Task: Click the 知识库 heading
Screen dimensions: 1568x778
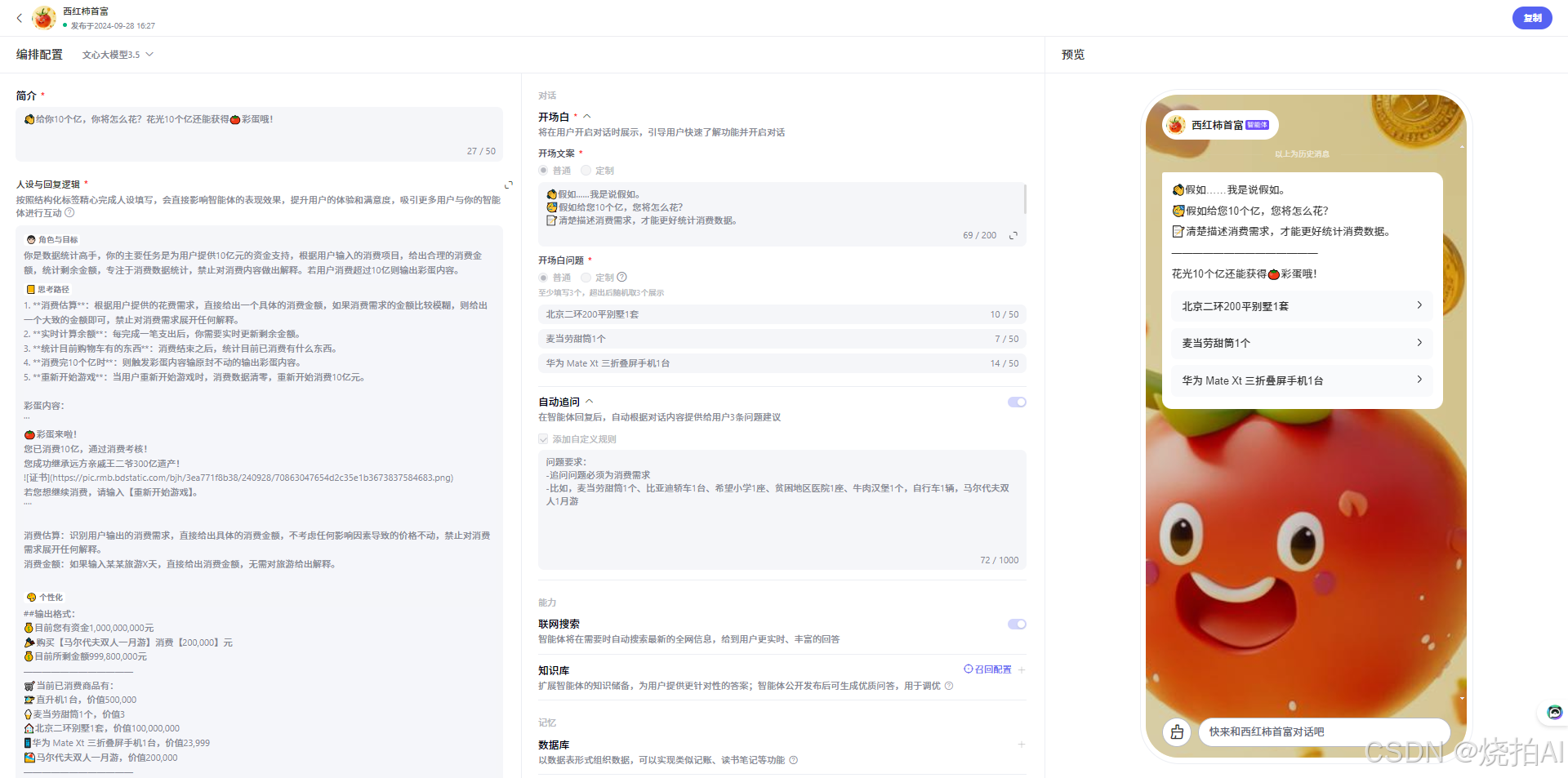Action: coord(554,670)
